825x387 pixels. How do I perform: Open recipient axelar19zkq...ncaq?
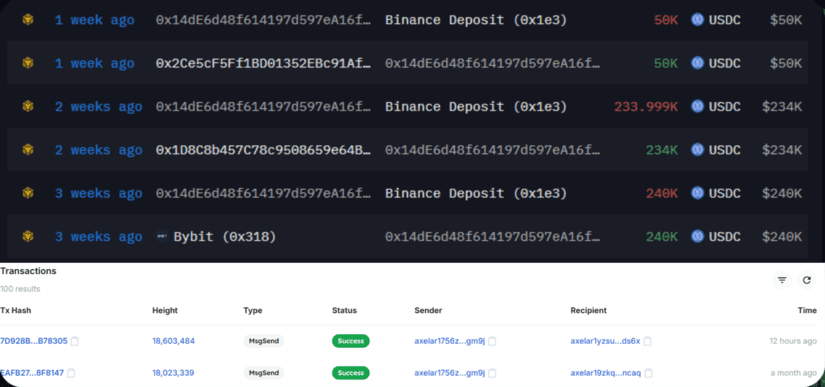coord(606,373)
